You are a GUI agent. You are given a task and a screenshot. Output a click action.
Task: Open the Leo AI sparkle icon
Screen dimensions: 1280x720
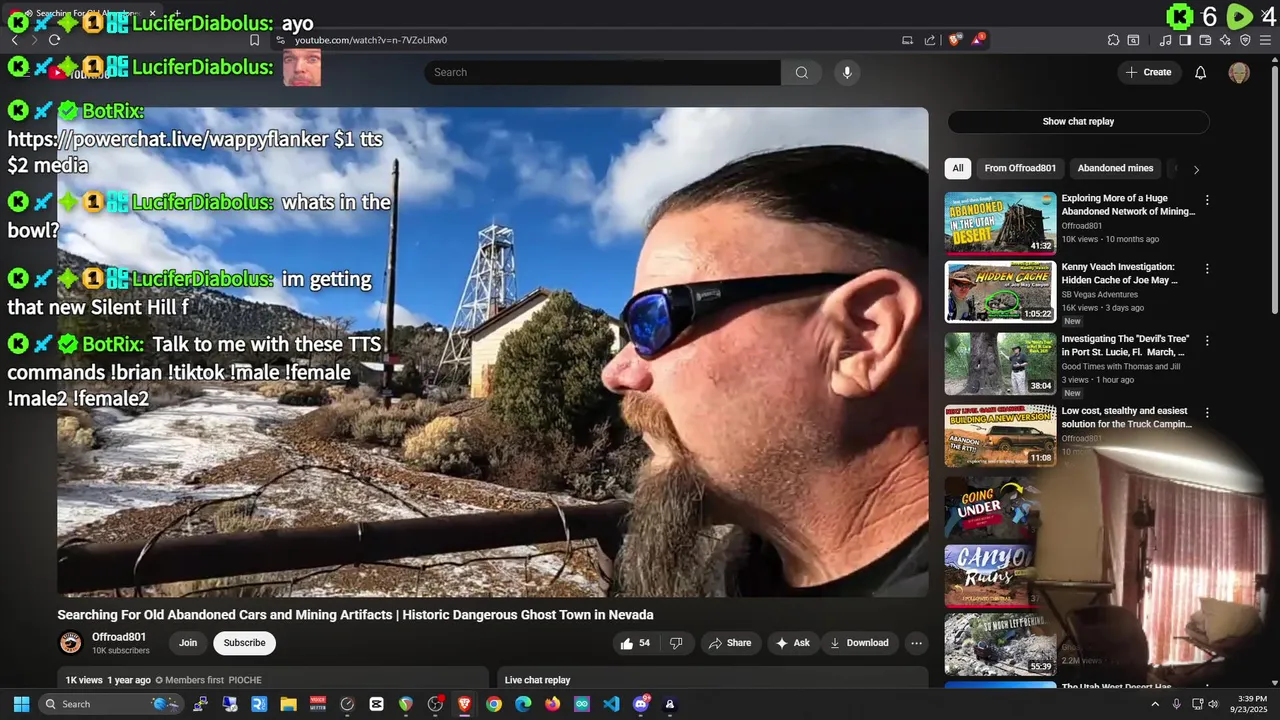click(1226, 40)
